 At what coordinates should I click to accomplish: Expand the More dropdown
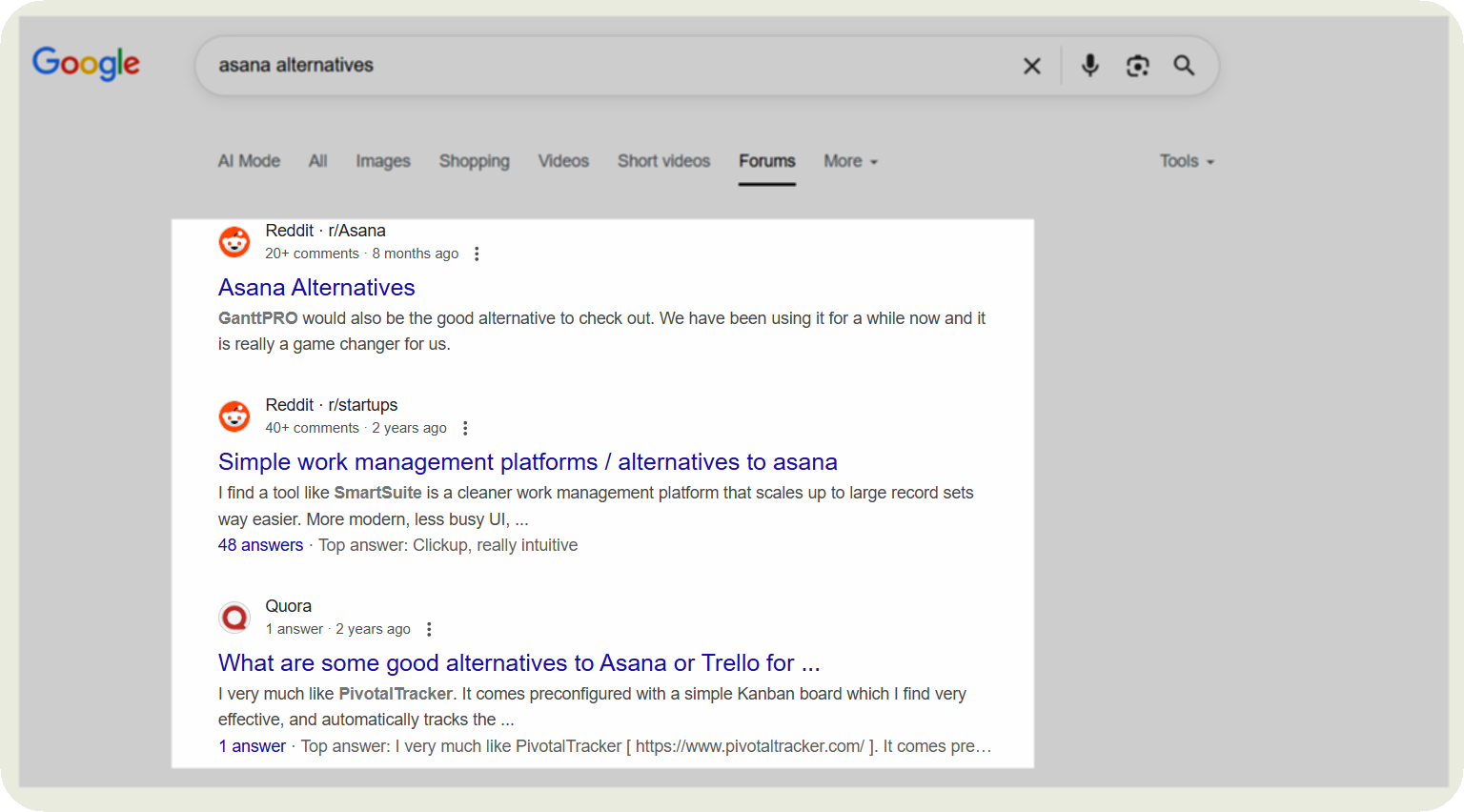click(850, 161)
